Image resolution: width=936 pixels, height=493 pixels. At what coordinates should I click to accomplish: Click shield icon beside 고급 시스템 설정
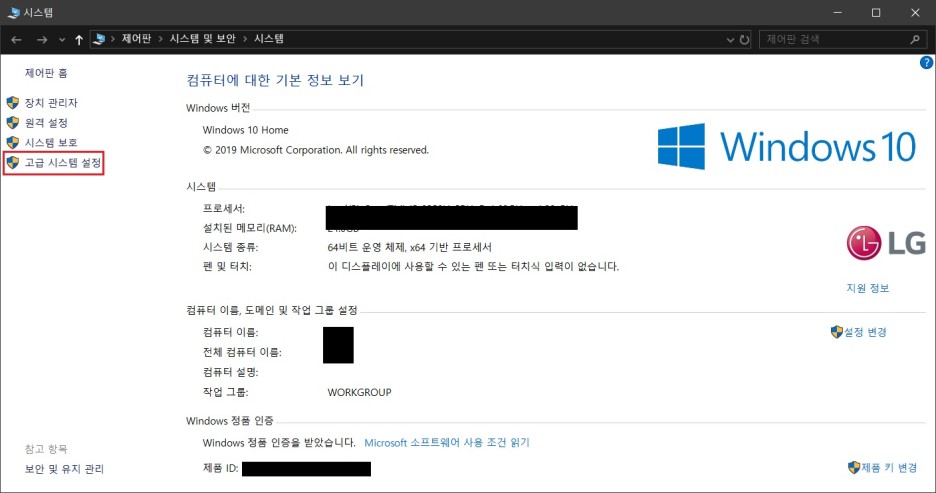13,162
